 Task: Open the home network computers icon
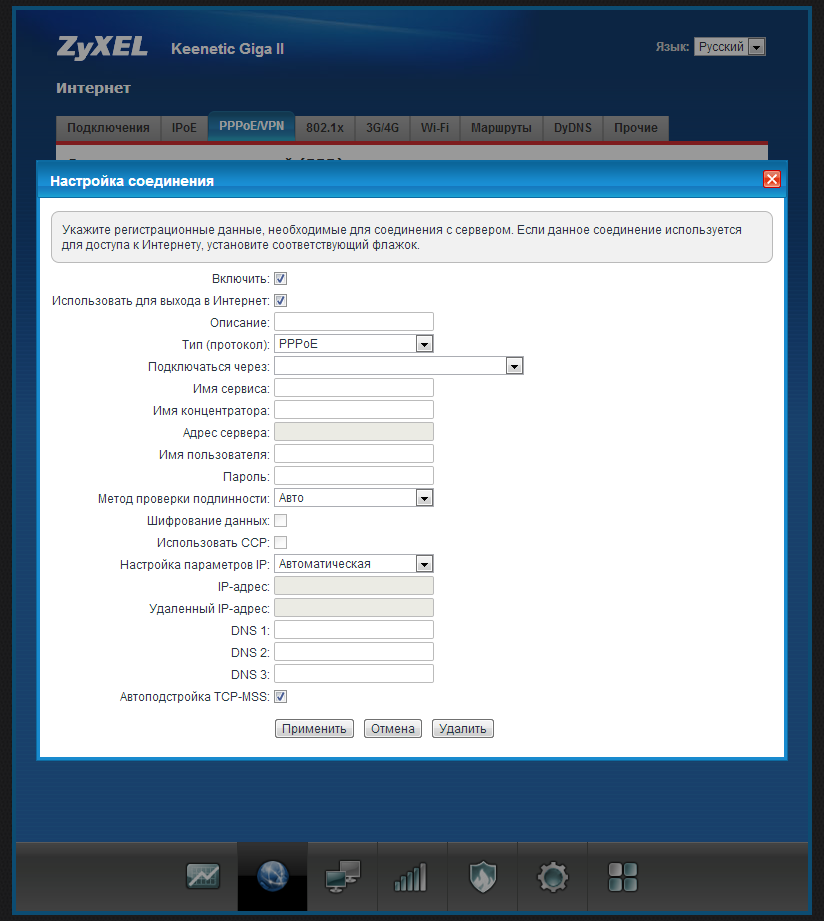tap(342, 876)
